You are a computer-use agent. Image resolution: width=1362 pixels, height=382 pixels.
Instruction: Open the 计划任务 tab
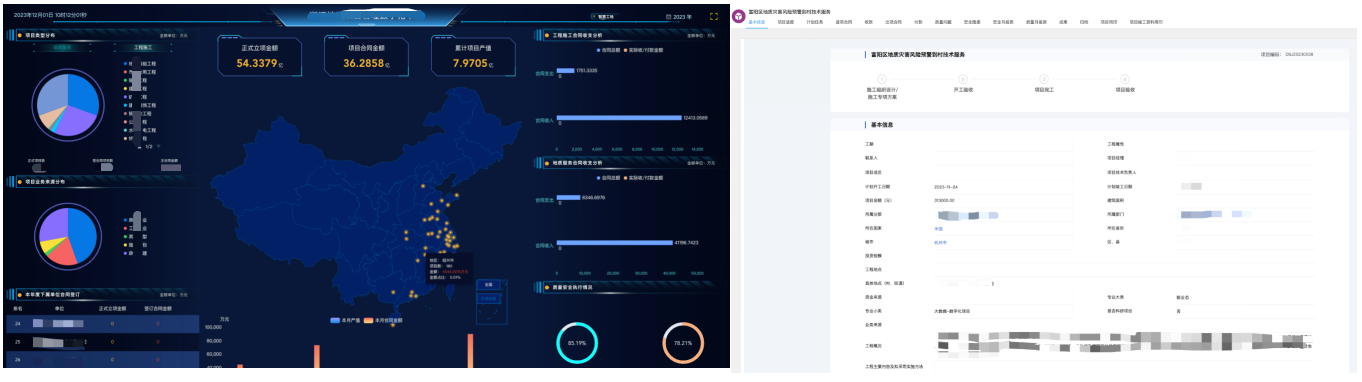pos(815,21)
